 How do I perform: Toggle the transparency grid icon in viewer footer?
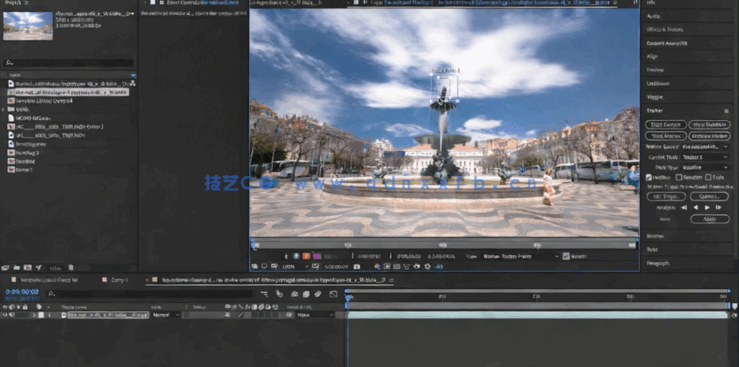tap(396, 267)
